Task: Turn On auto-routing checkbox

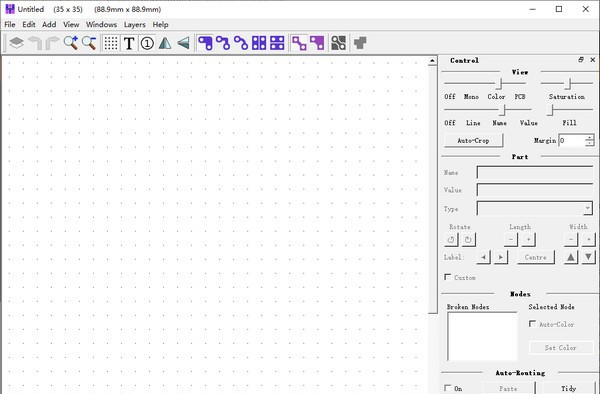Action: click(448, 387)
